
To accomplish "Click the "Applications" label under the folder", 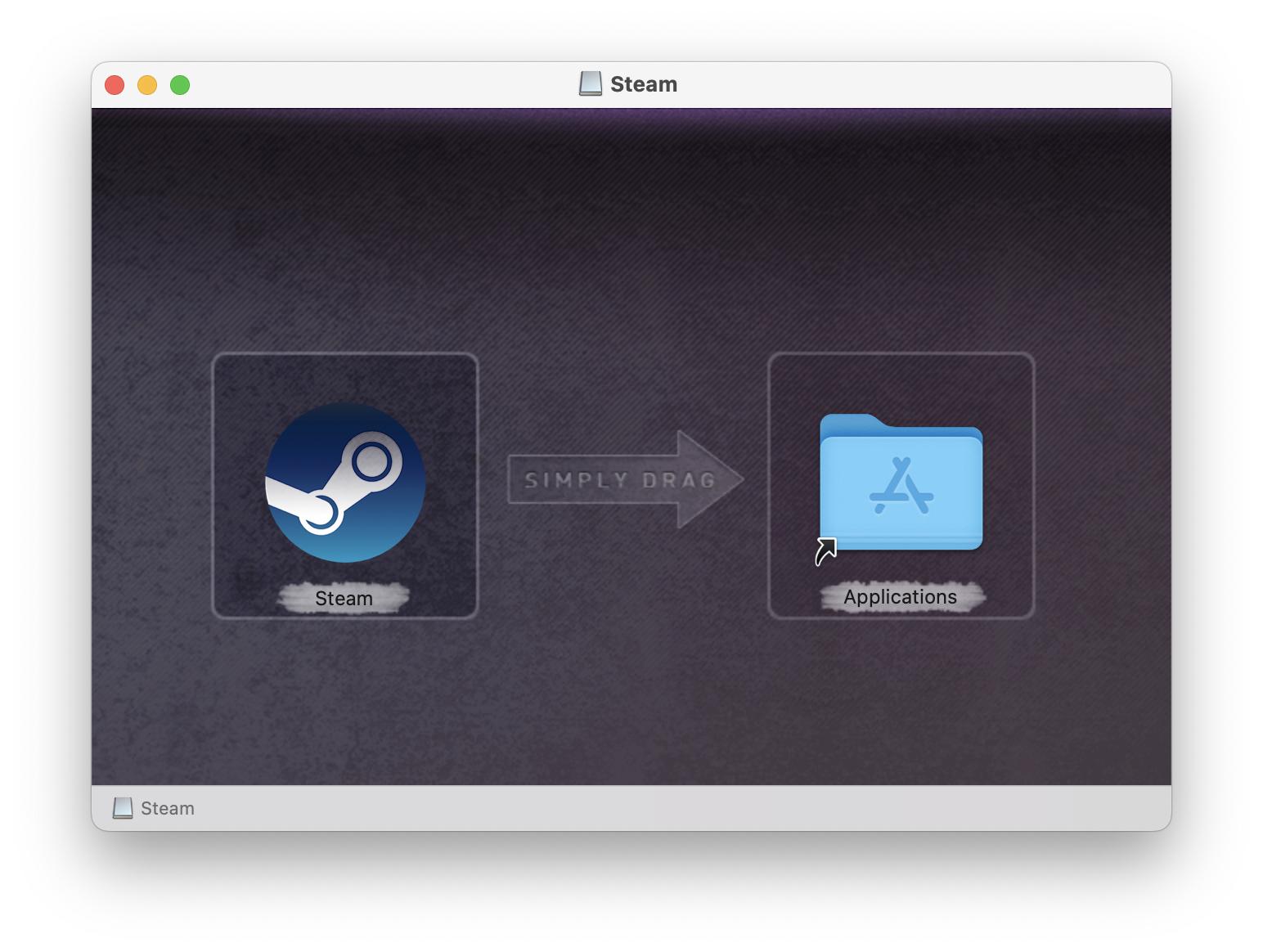I will (x=900, y=597).
